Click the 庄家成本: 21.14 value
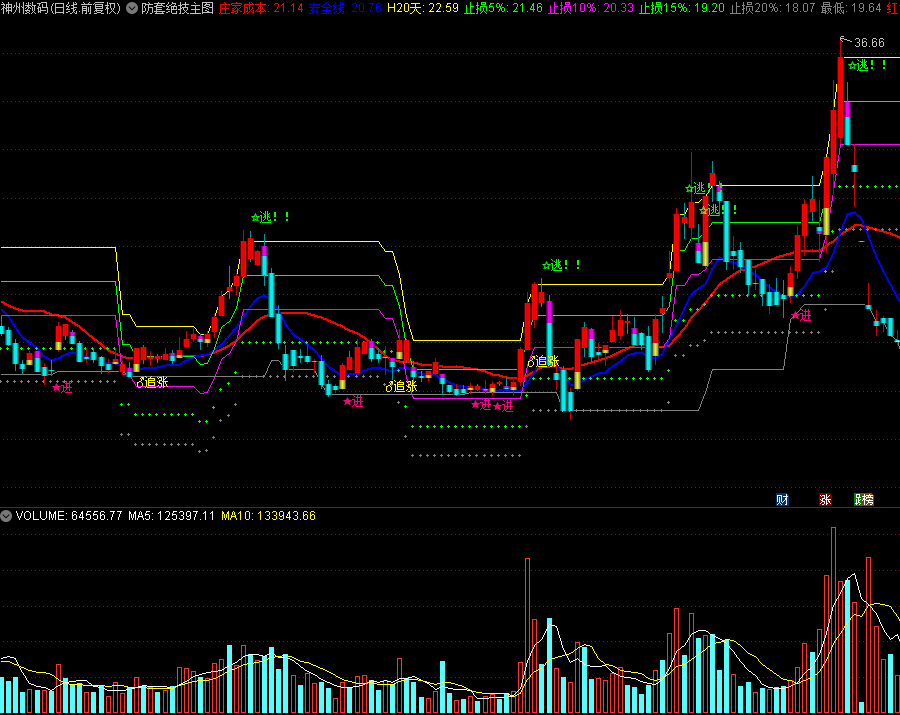 click(x=261, y=8)
